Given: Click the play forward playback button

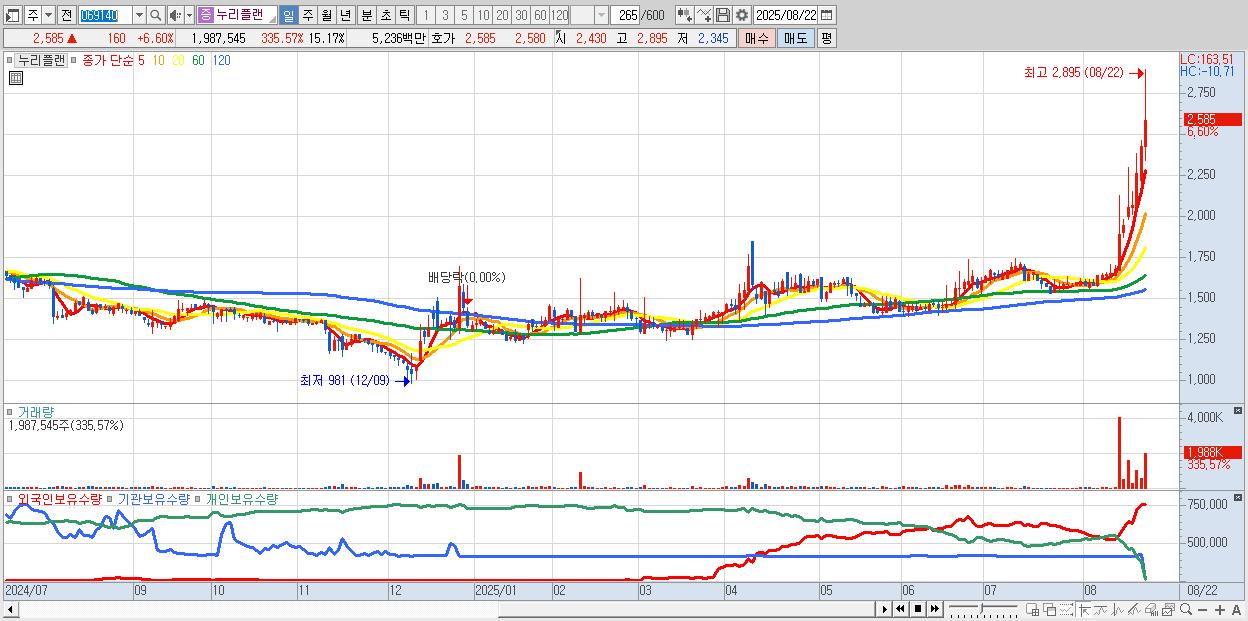Looking at the screenshot, I should (885, 609).
